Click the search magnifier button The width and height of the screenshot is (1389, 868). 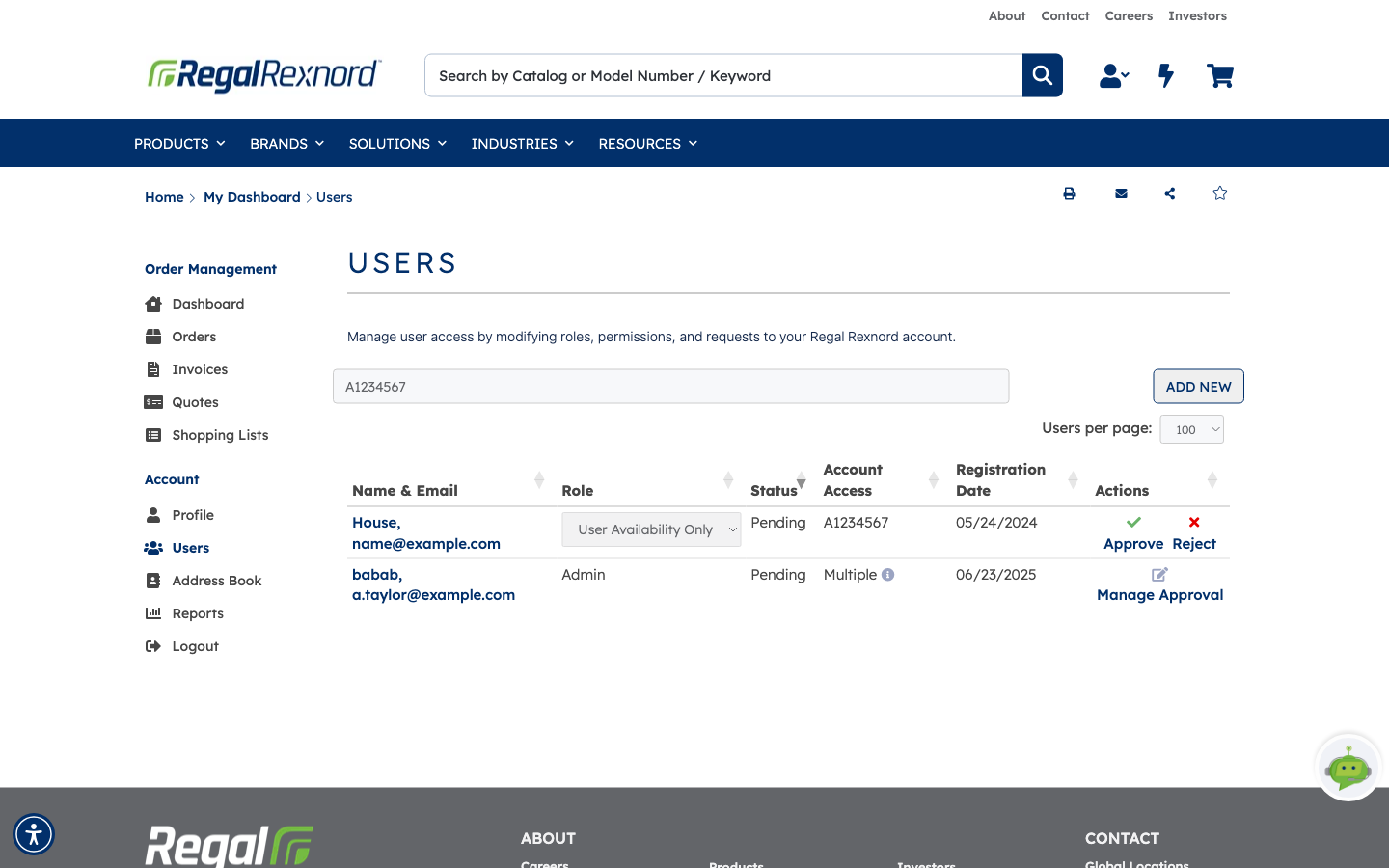click(x=1042, y=75)
